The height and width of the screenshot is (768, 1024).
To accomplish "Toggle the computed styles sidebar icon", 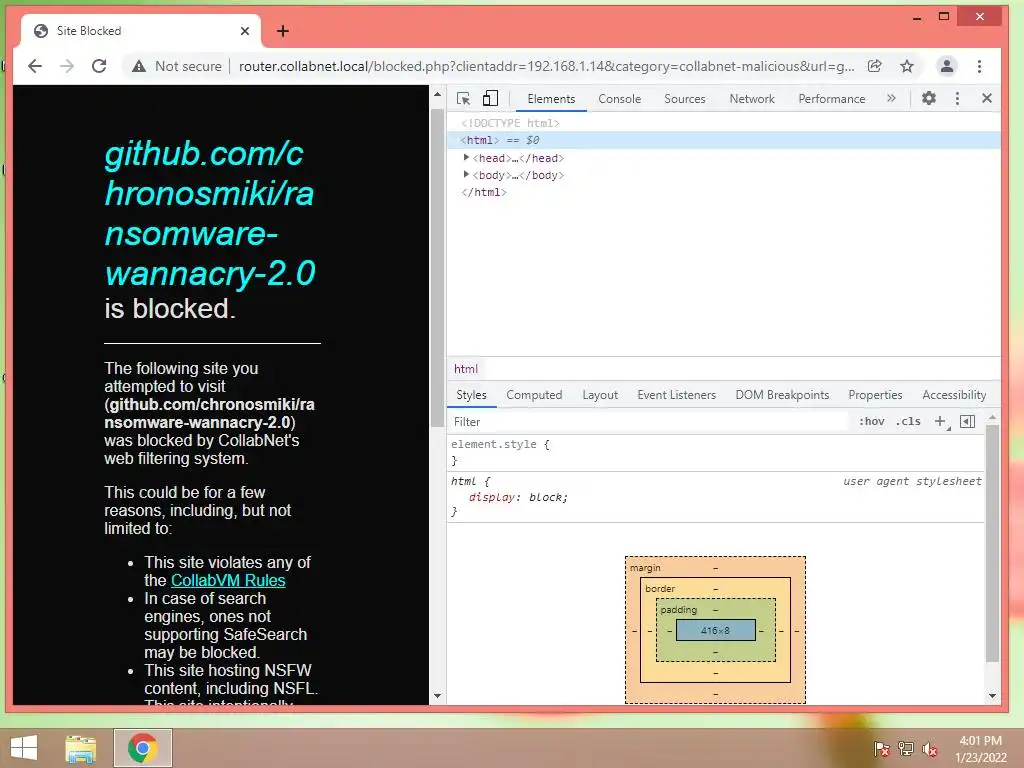I will tap(967, 422).
